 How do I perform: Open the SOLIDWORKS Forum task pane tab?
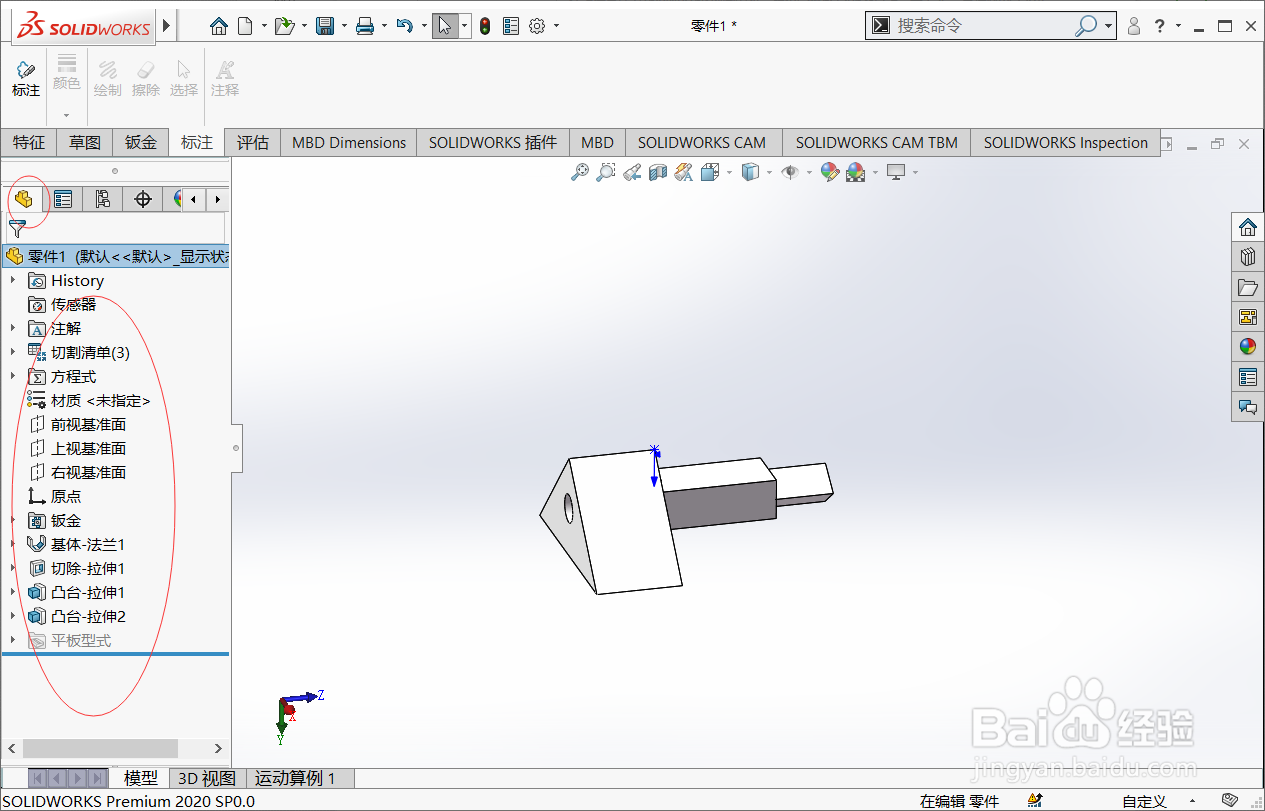tap(1247, 407)
